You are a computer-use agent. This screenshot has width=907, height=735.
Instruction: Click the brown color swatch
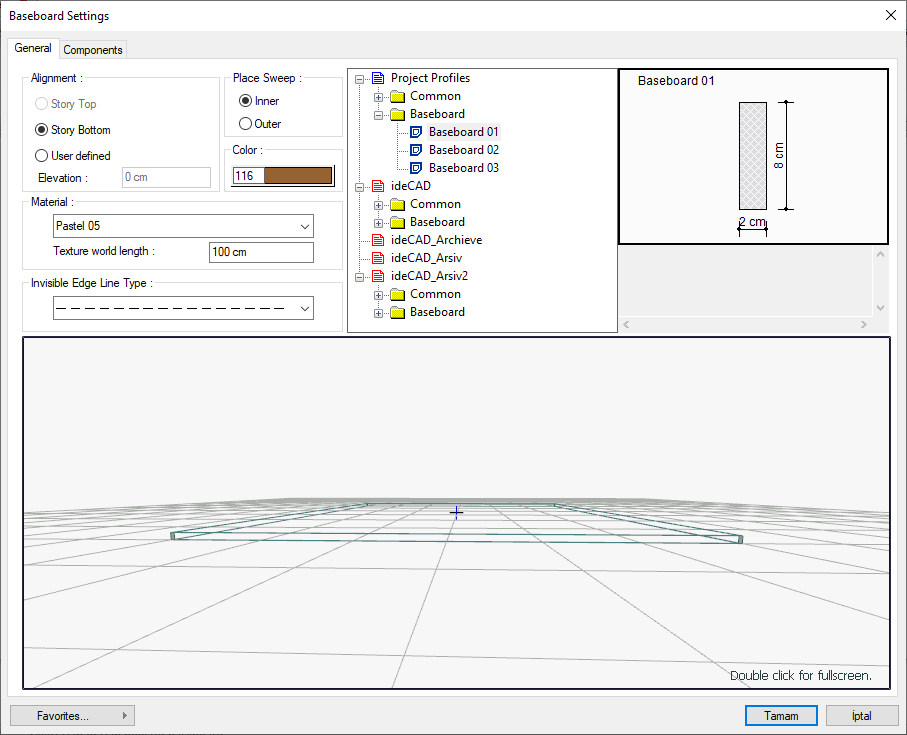coord(297,176)
